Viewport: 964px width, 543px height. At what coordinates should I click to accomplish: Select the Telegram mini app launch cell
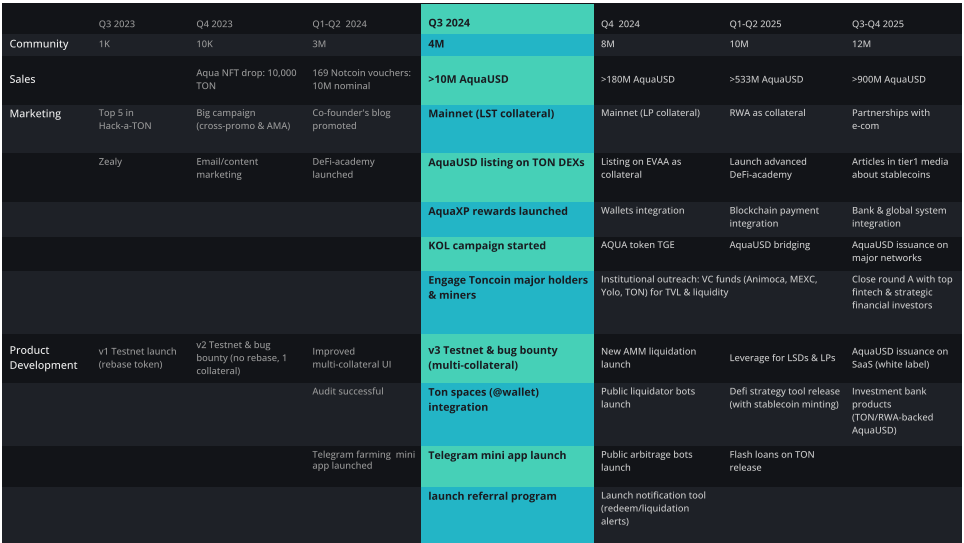pos(497,455)
